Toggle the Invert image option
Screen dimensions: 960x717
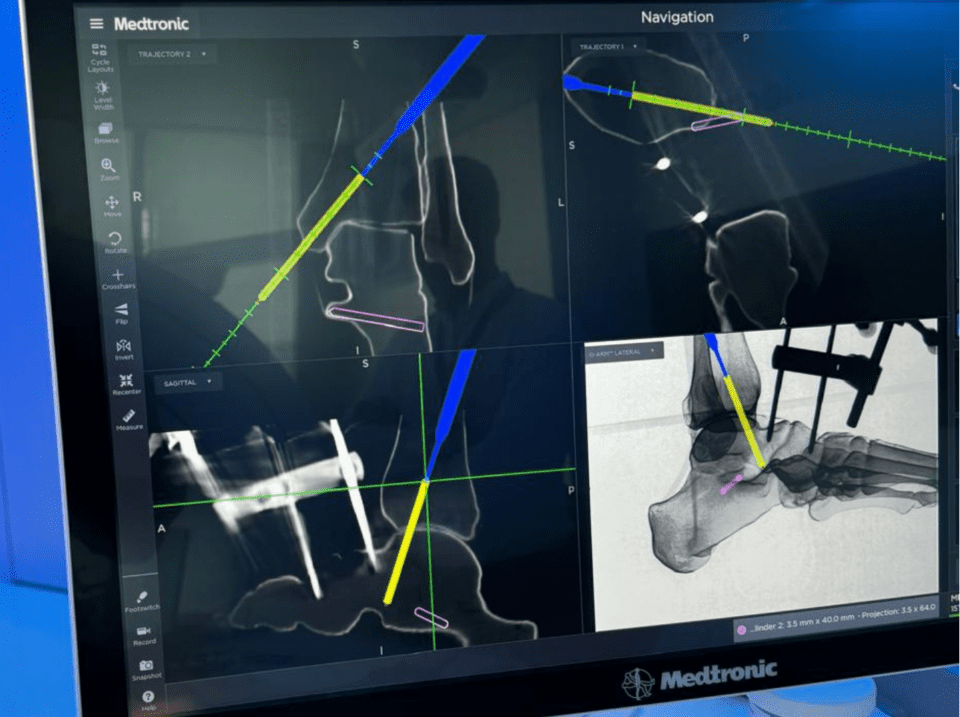123,346
